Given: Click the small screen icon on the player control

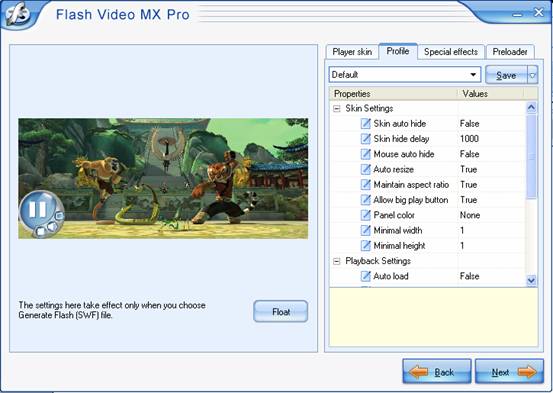Looking at the screenshot, I should tap(60, 215).
